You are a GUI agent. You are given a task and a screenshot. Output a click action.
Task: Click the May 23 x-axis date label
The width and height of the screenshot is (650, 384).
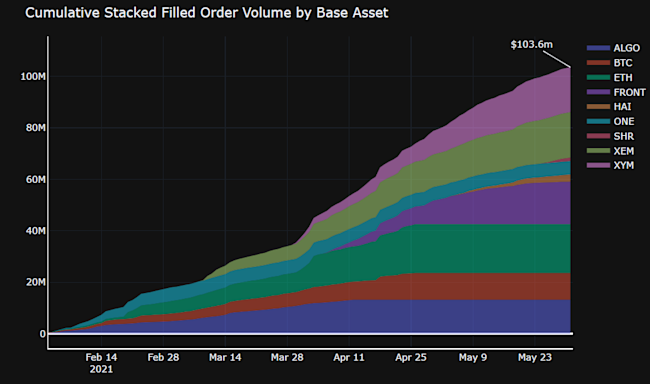pyautogui.click(x=535, y=357)
